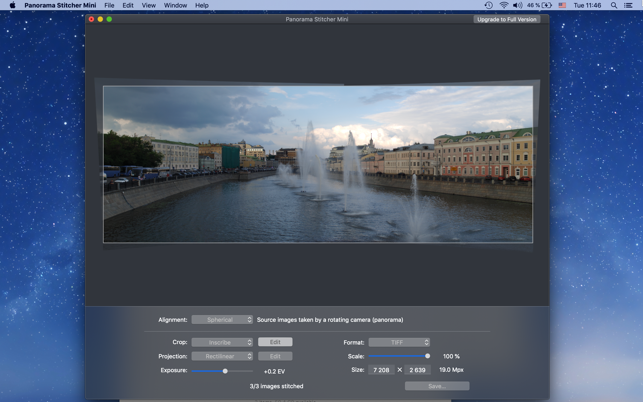
Task: Click the '3/3 images stitched' status text
Action: pyautogui.click(x=276, y=386)
